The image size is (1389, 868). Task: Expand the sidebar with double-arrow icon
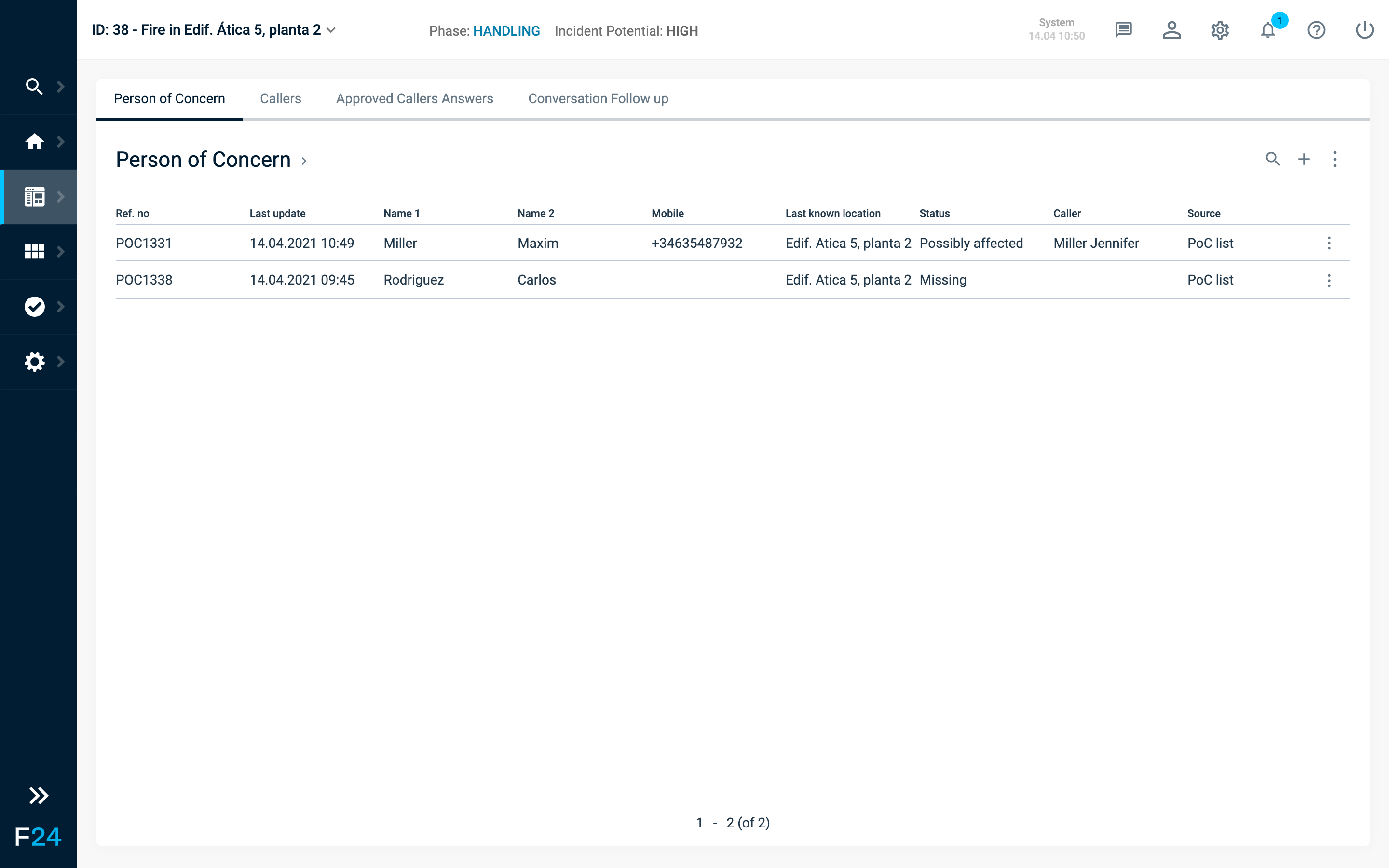pos(39,796)
